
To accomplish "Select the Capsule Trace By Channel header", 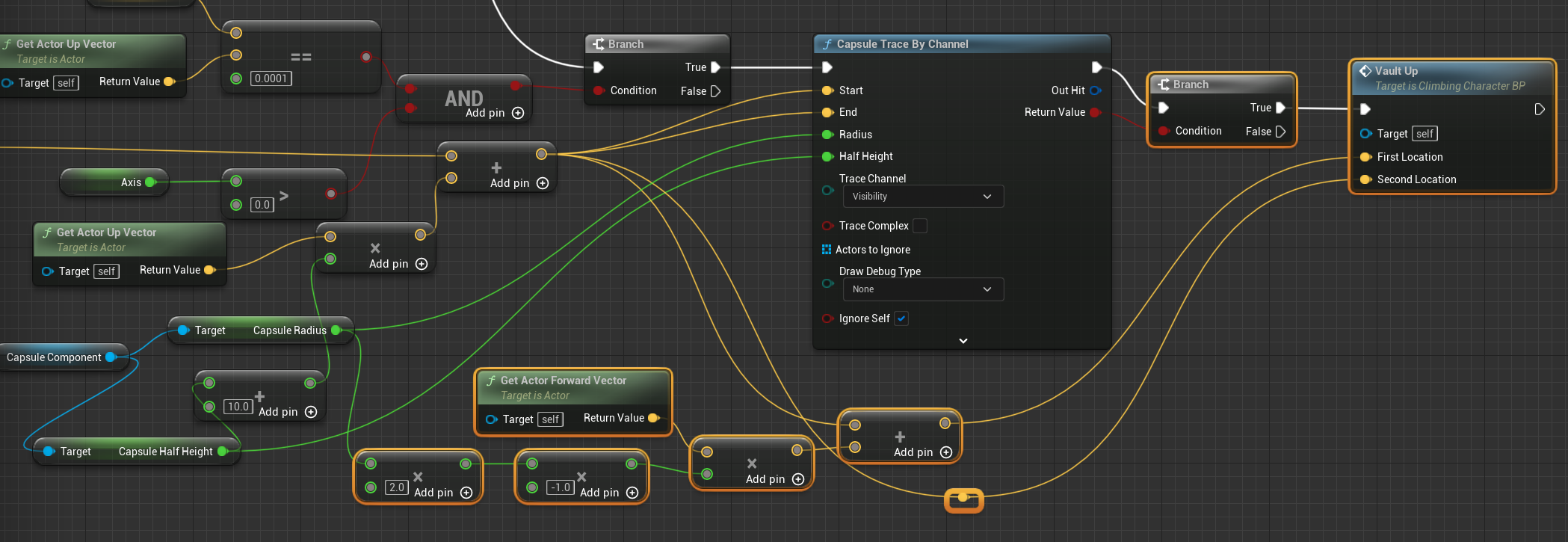I will pyautogui.click(x=902, y=44).
